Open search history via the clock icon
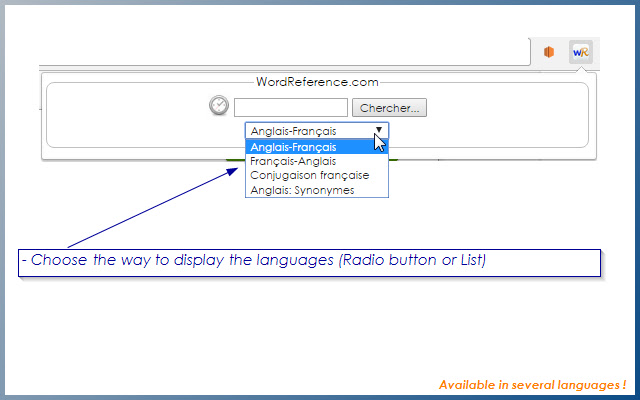 point(219,105)
